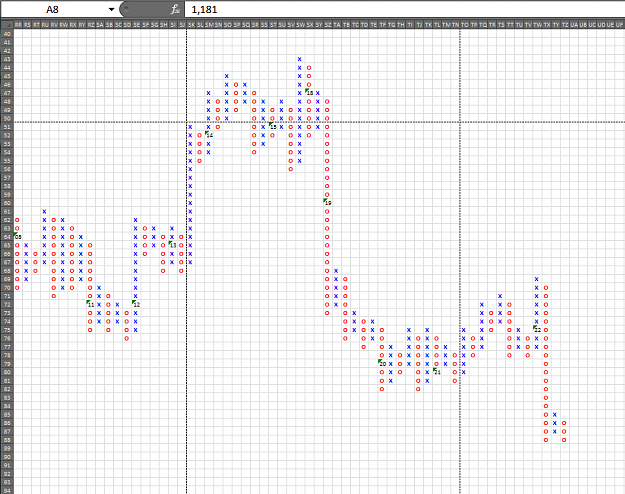Click the cell labeled 14
The width and height of the screenshot is (625, 494).
(209, 135)
